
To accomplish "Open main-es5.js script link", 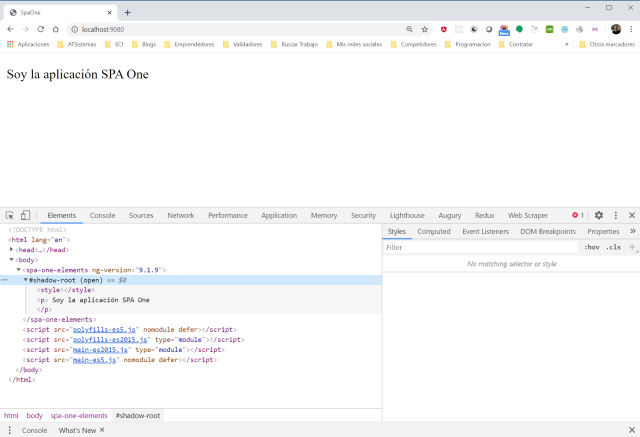I will (94, 359).
